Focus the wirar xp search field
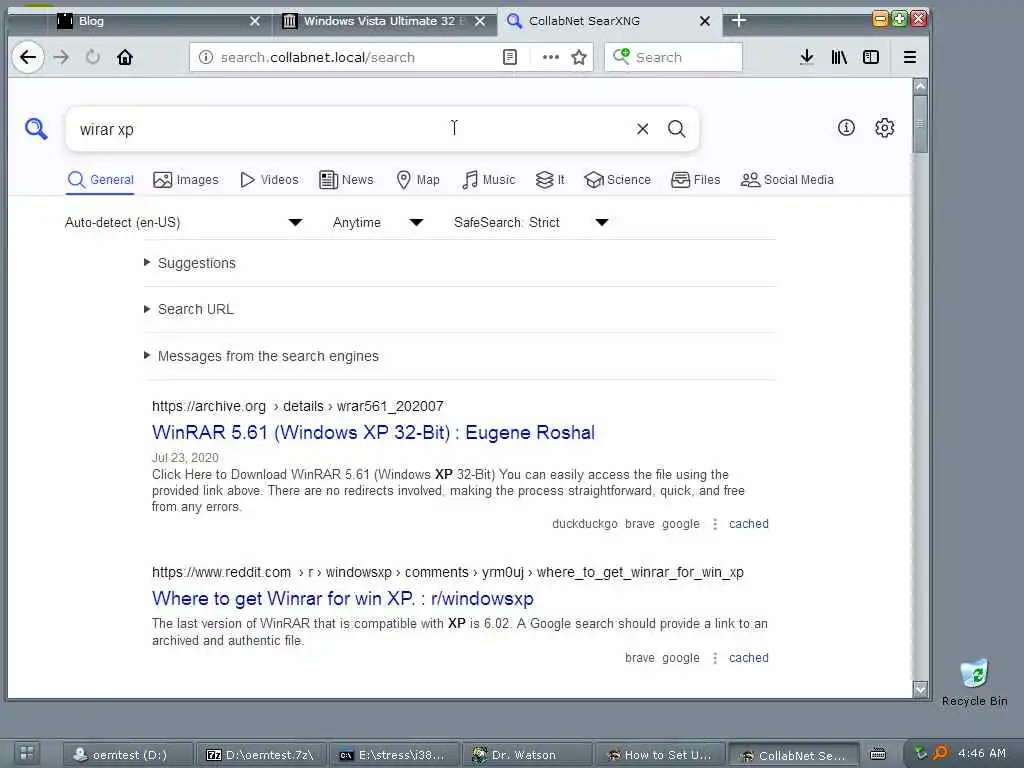The image size is (1024, 768). point(353,129)
